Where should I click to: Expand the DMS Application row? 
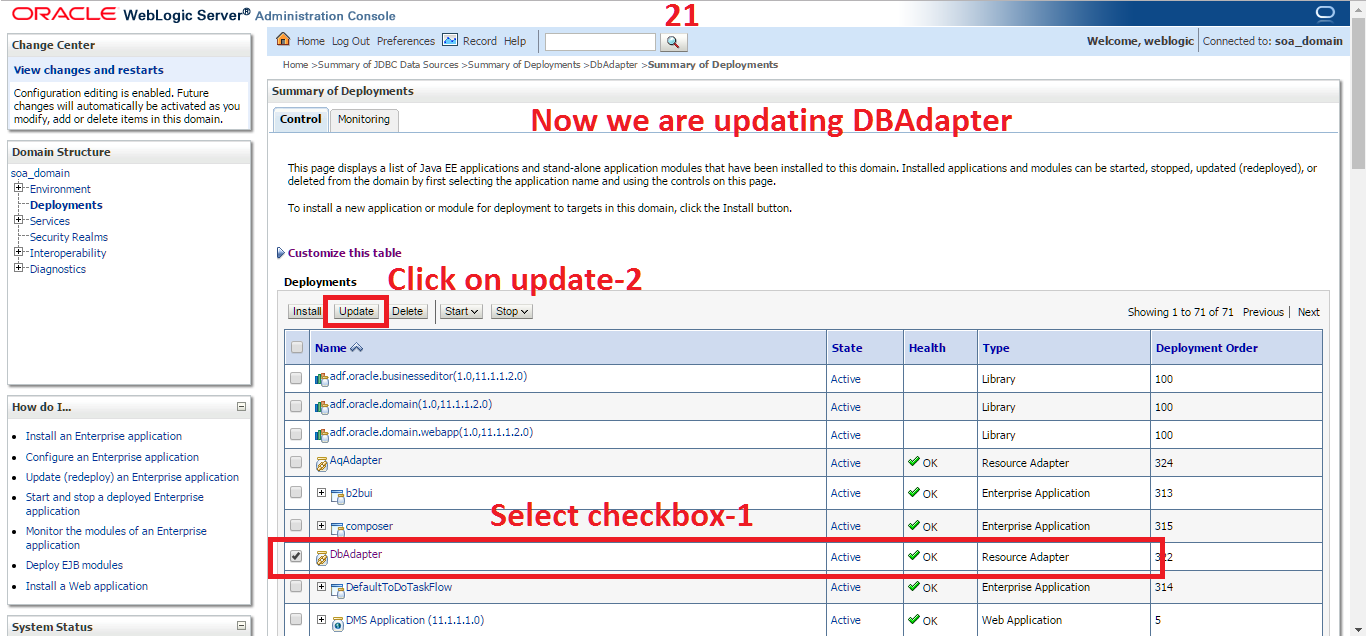coord(322,620)
